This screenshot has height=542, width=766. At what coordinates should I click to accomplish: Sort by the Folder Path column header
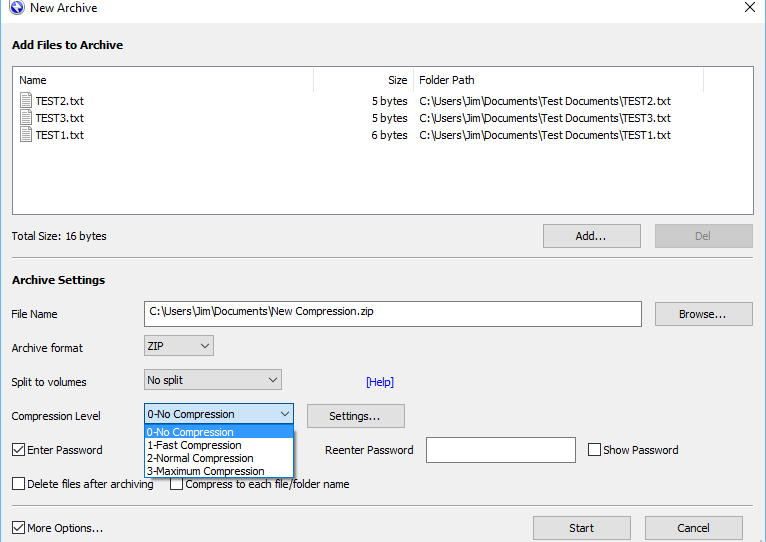tap(558, 80)
